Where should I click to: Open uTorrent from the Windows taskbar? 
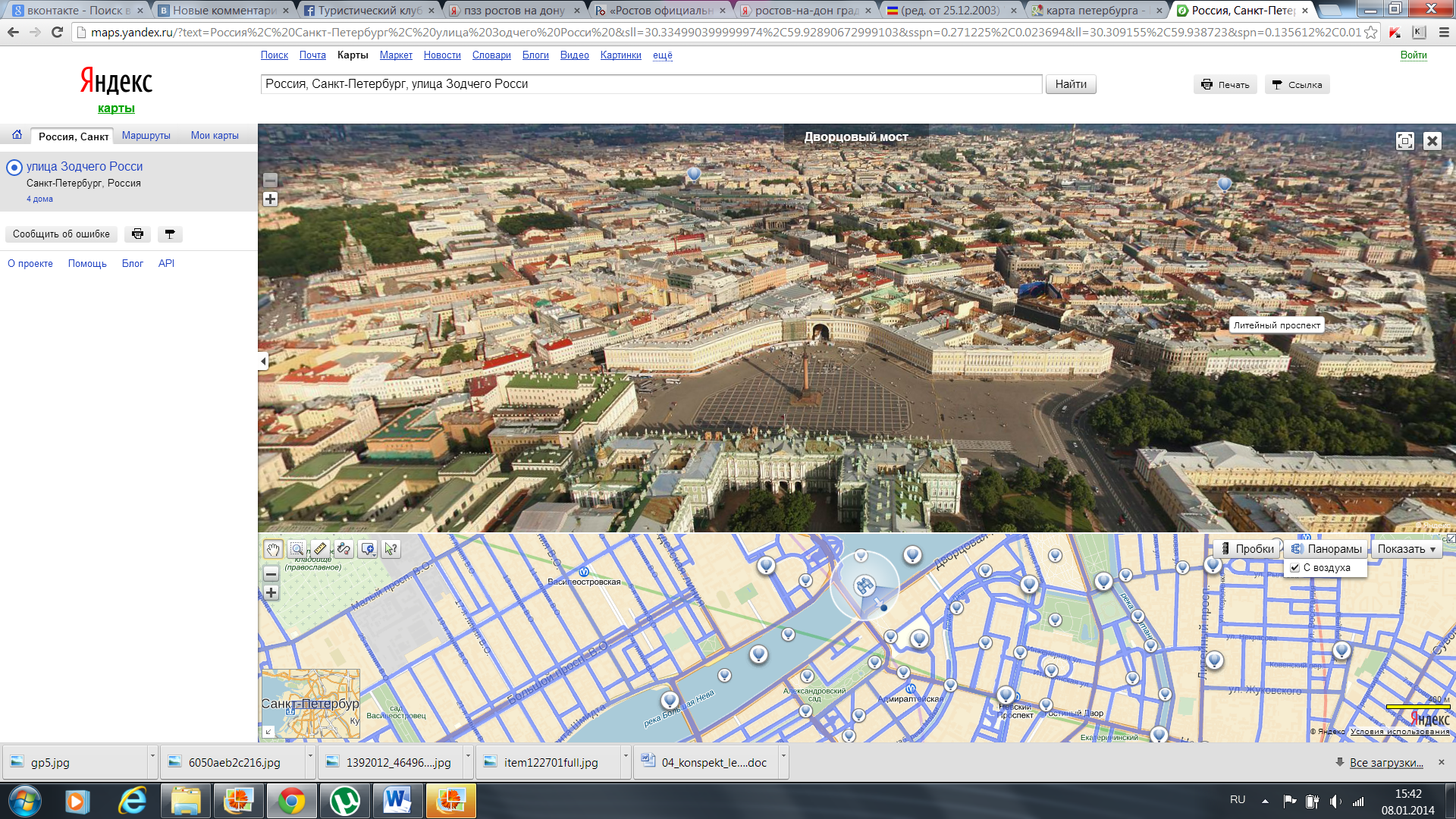[344, 801]
